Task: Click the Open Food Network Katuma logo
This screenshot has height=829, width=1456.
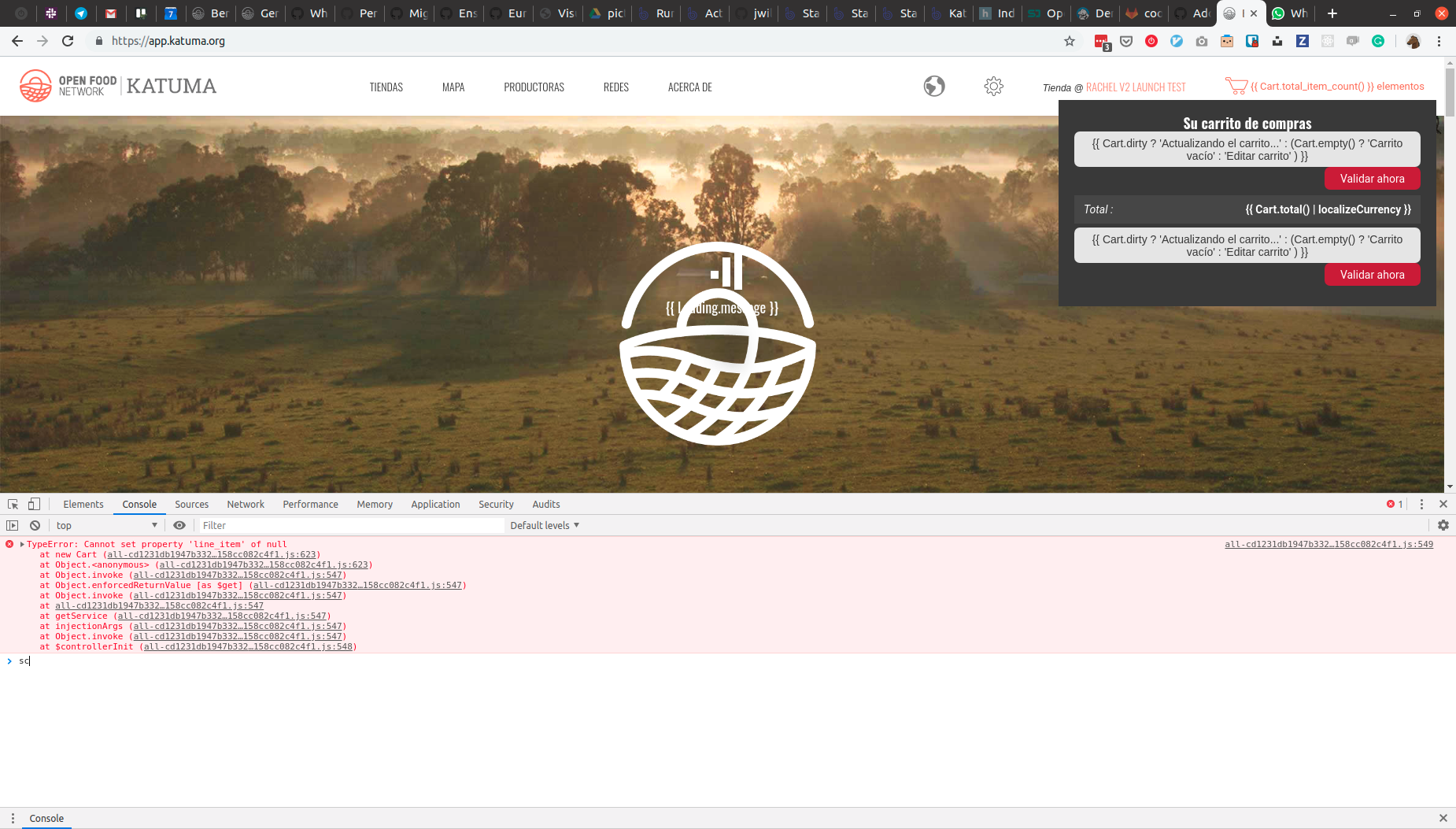Action: pos(118,86)
